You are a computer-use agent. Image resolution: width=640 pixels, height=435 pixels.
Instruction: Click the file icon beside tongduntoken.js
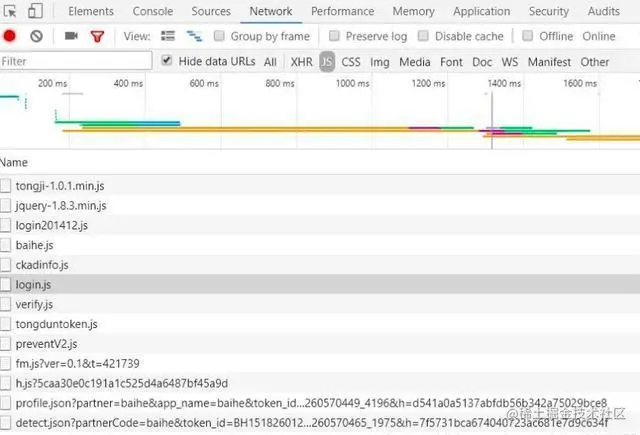coord(5,324)
